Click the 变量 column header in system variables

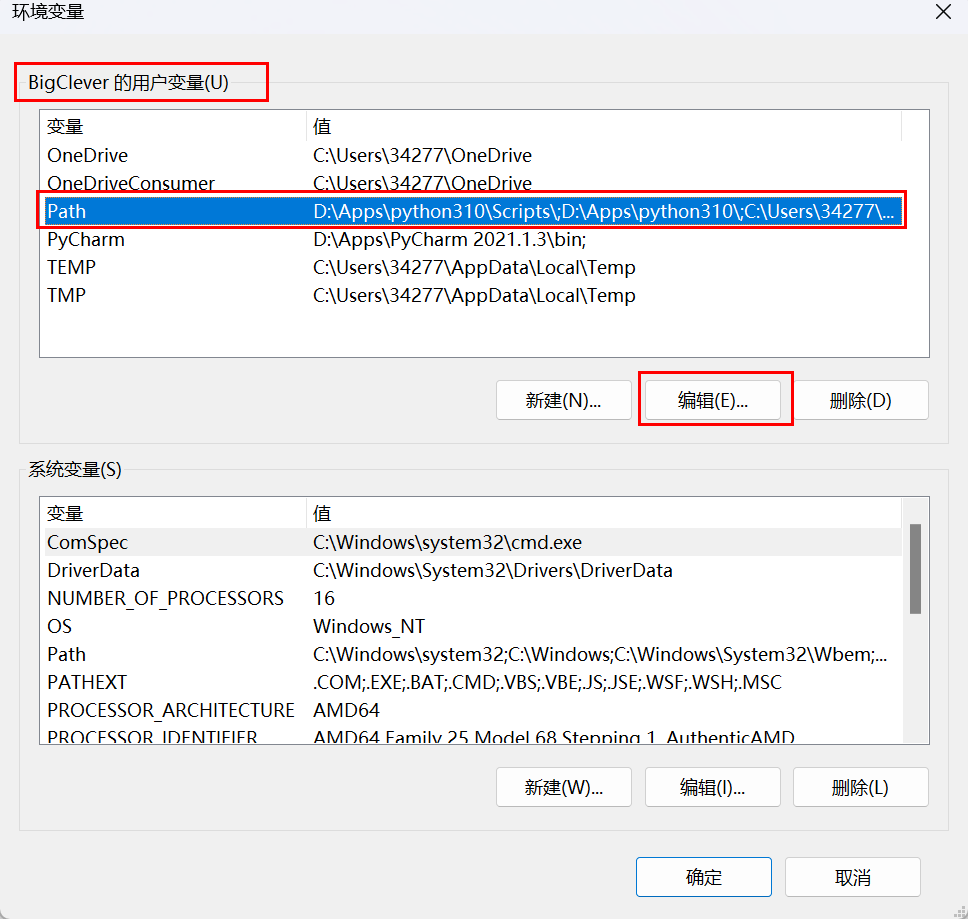[x=175, y=514]
